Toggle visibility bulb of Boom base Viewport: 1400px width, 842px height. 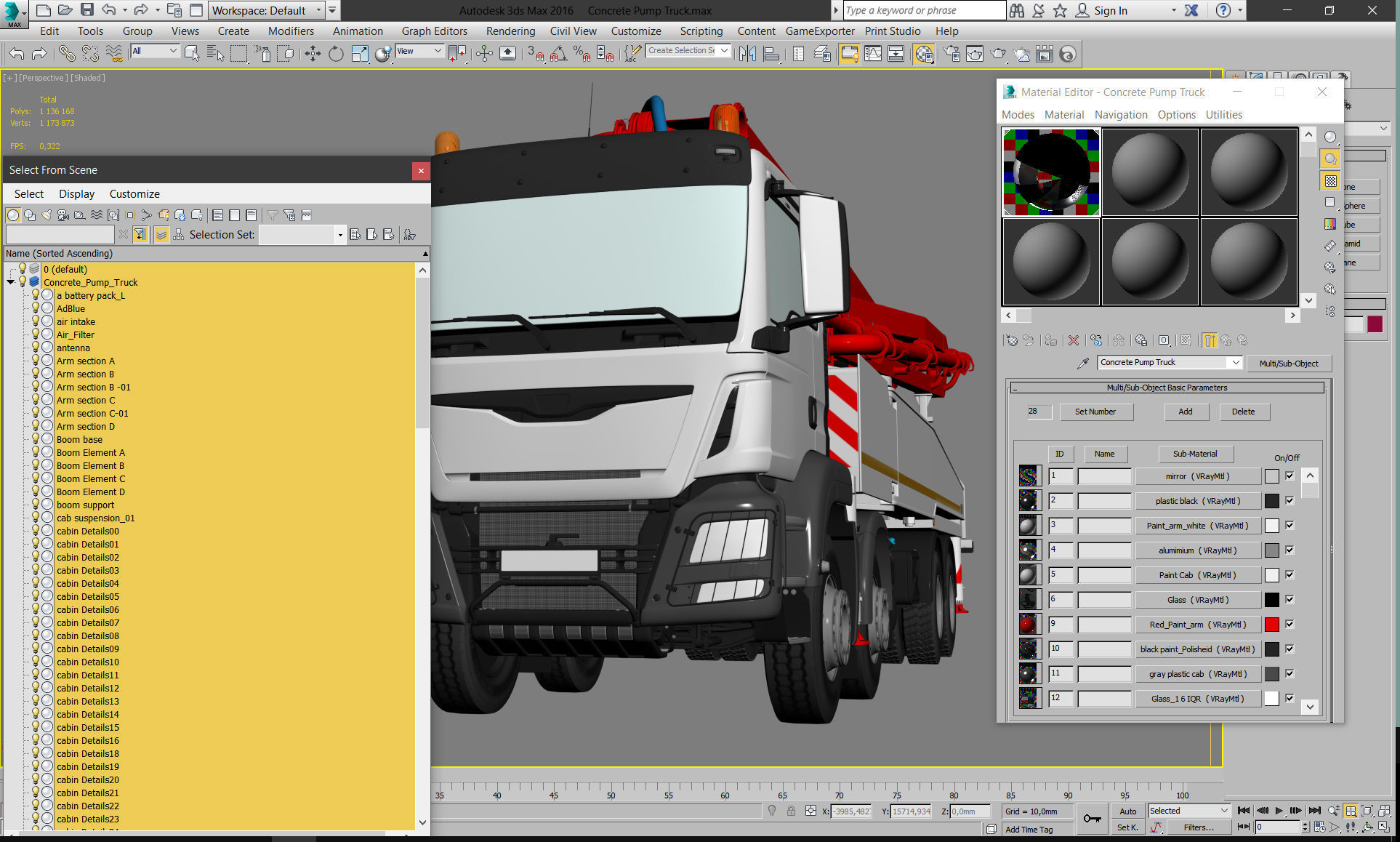(35, 439)
